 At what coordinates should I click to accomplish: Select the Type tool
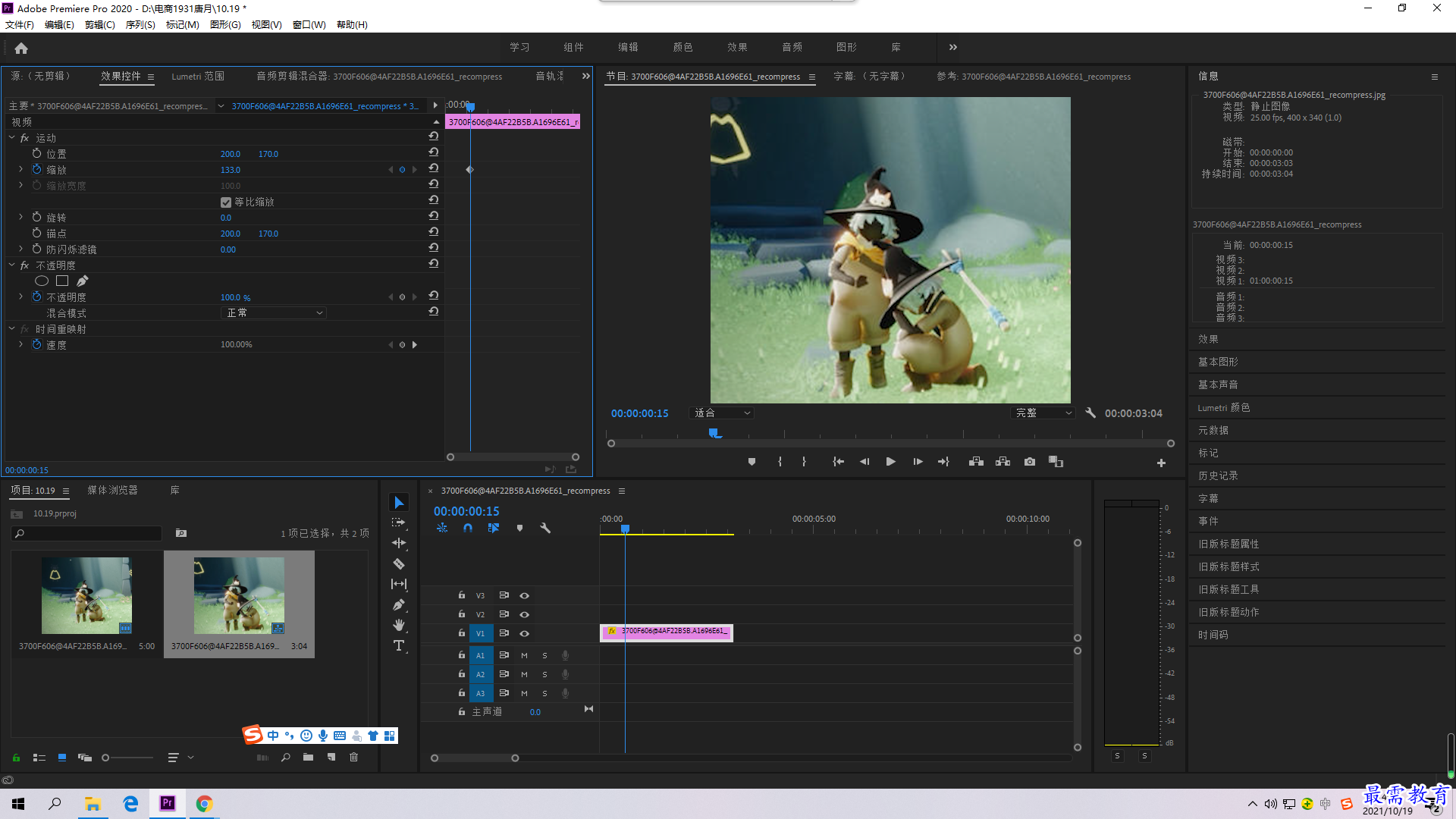(399, 645)
